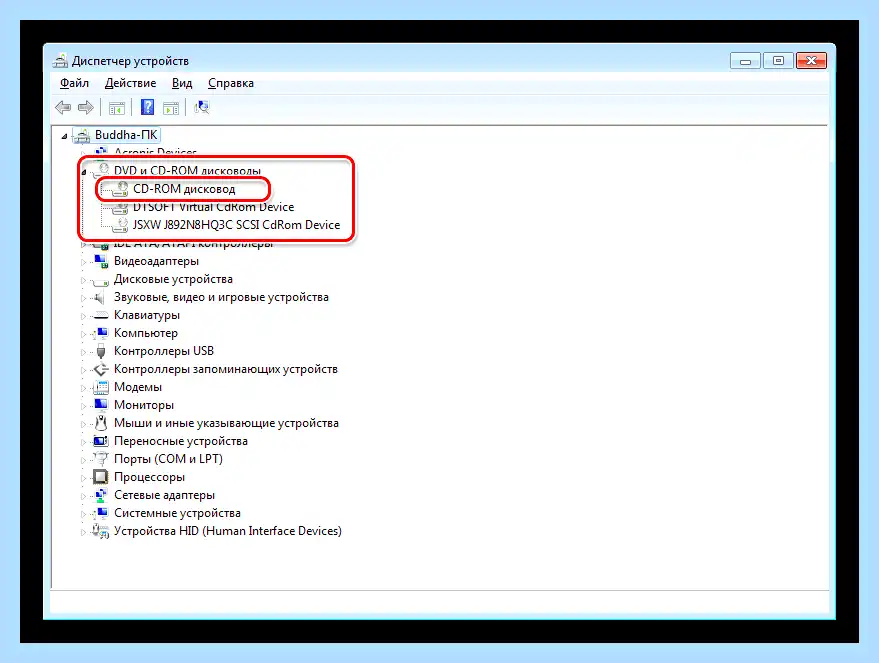This screenshot has width=879, height=663.
Task: Open the Действие menu
Action: point(131,83)
